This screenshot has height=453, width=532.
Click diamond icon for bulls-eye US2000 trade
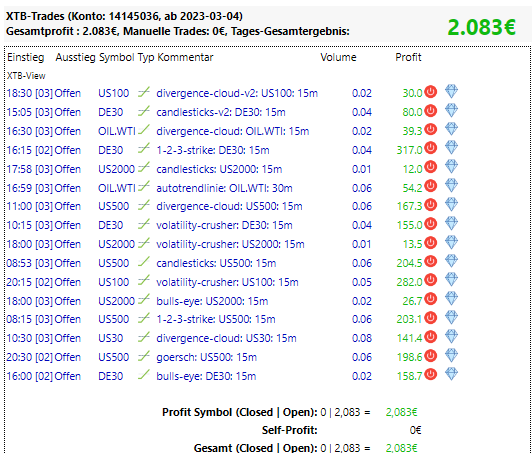451,299
